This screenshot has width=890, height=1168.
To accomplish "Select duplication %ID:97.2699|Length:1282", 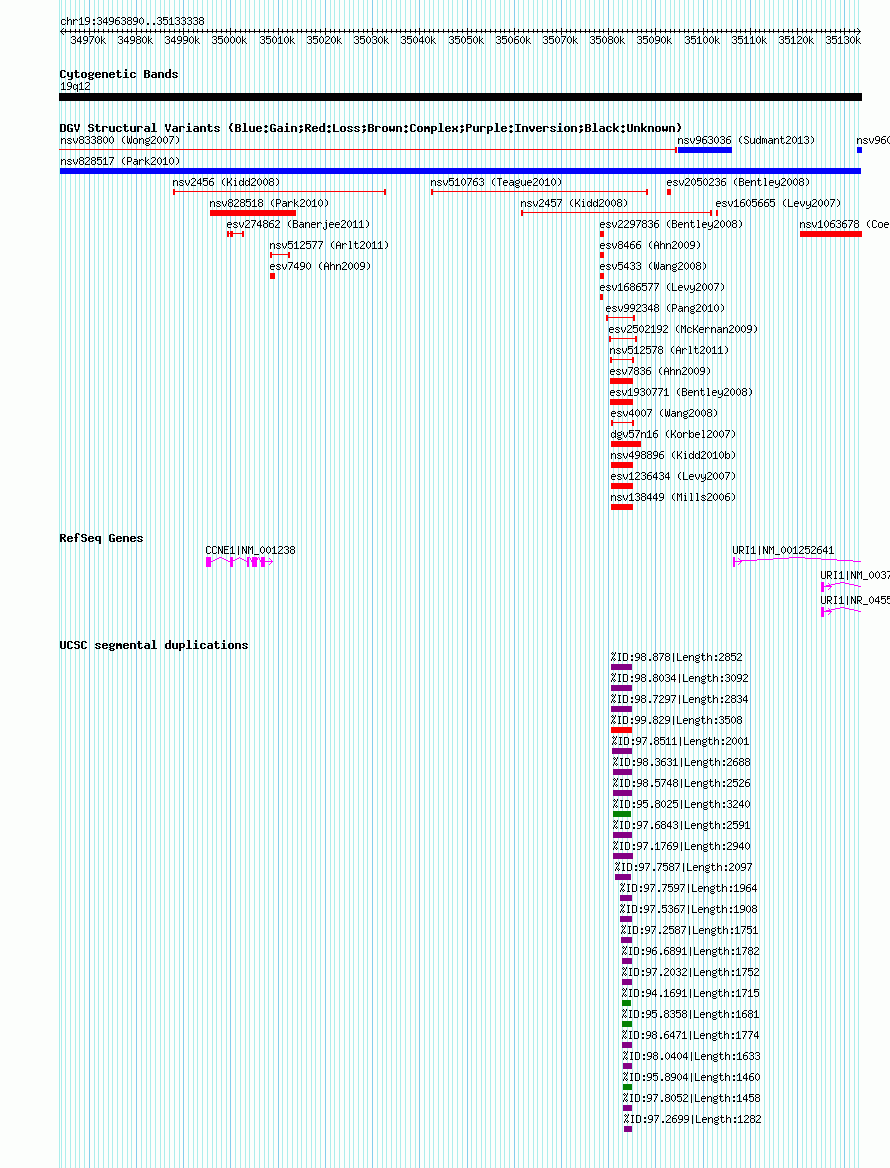I will click(692, 1118).
